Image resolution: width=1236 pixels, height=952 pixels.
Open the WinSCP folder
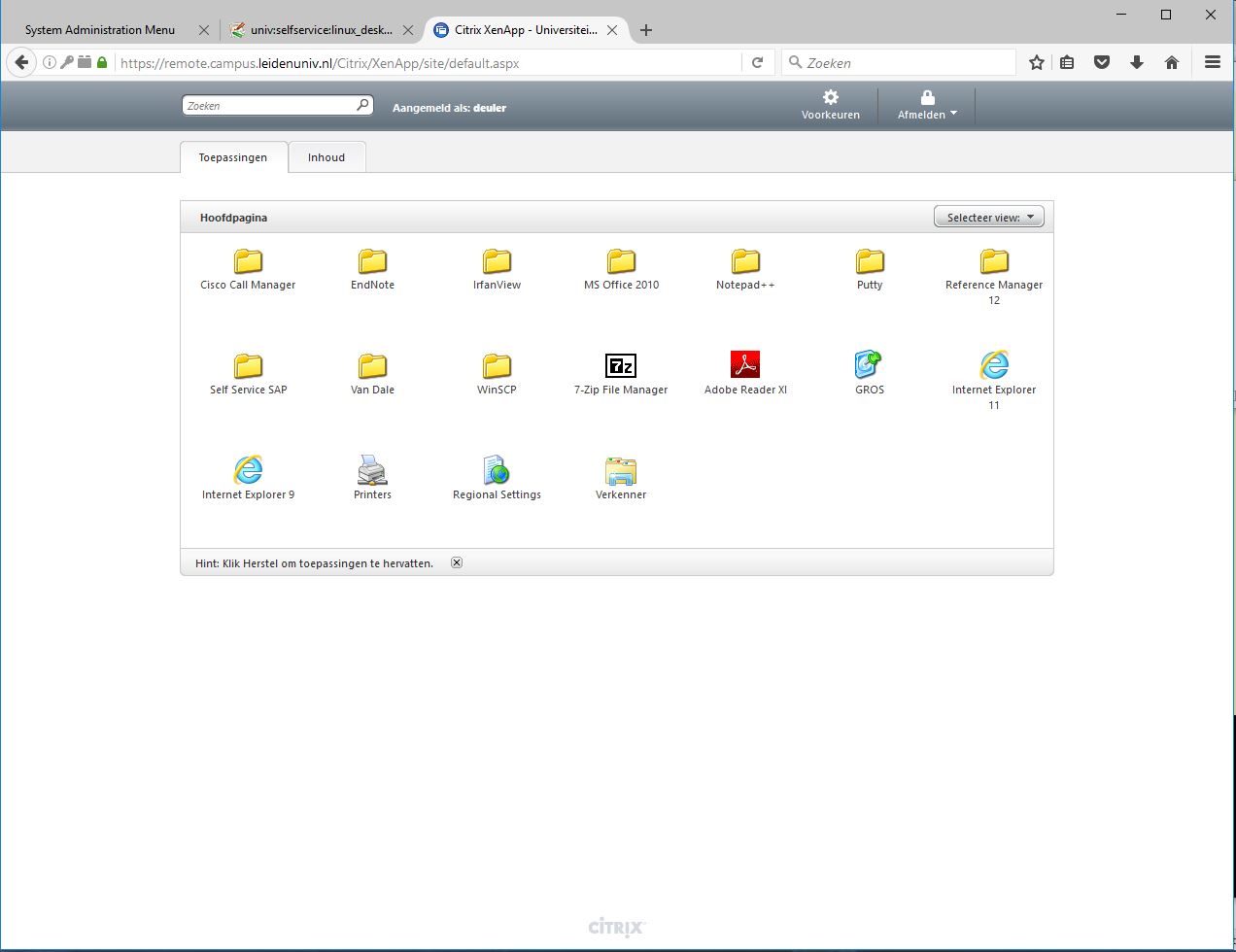tap(497, 366)
